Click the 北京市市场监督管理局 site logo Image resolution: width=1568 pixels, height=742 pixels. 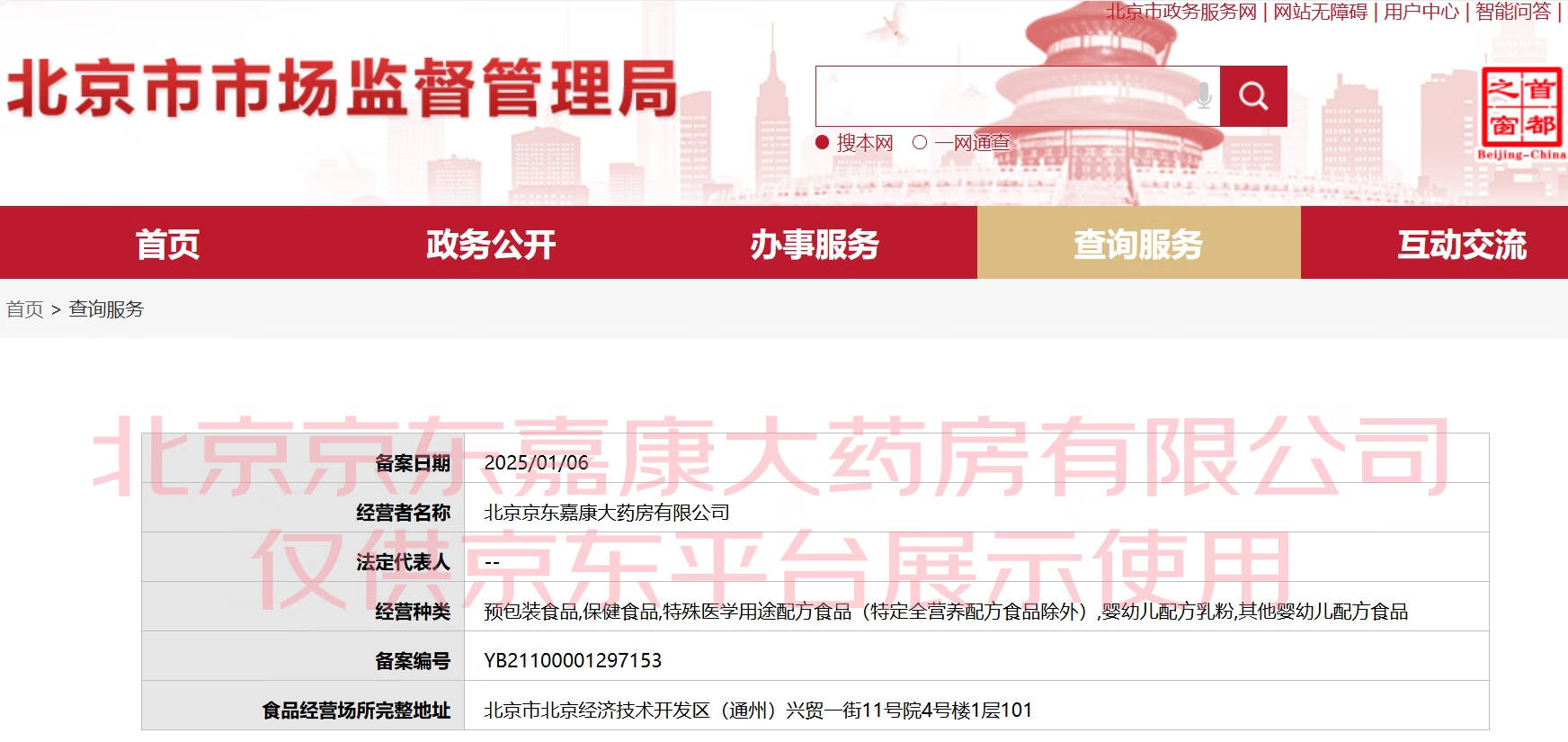(342, 88)
